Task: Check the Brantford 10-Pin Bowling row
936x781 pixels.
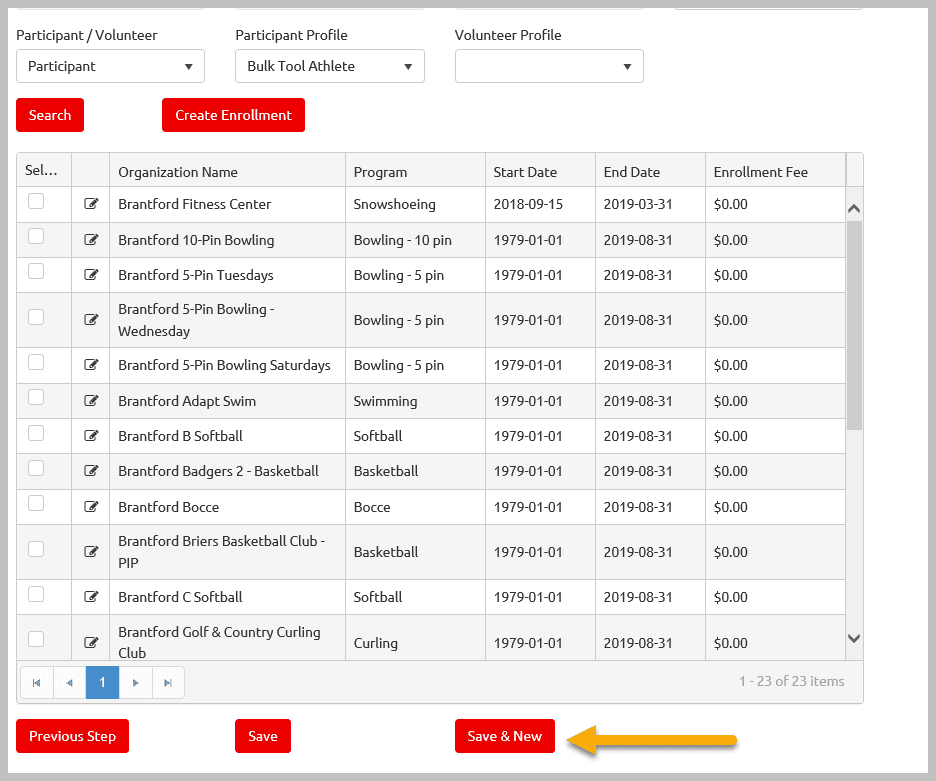Action: click(x=36, y=236)
